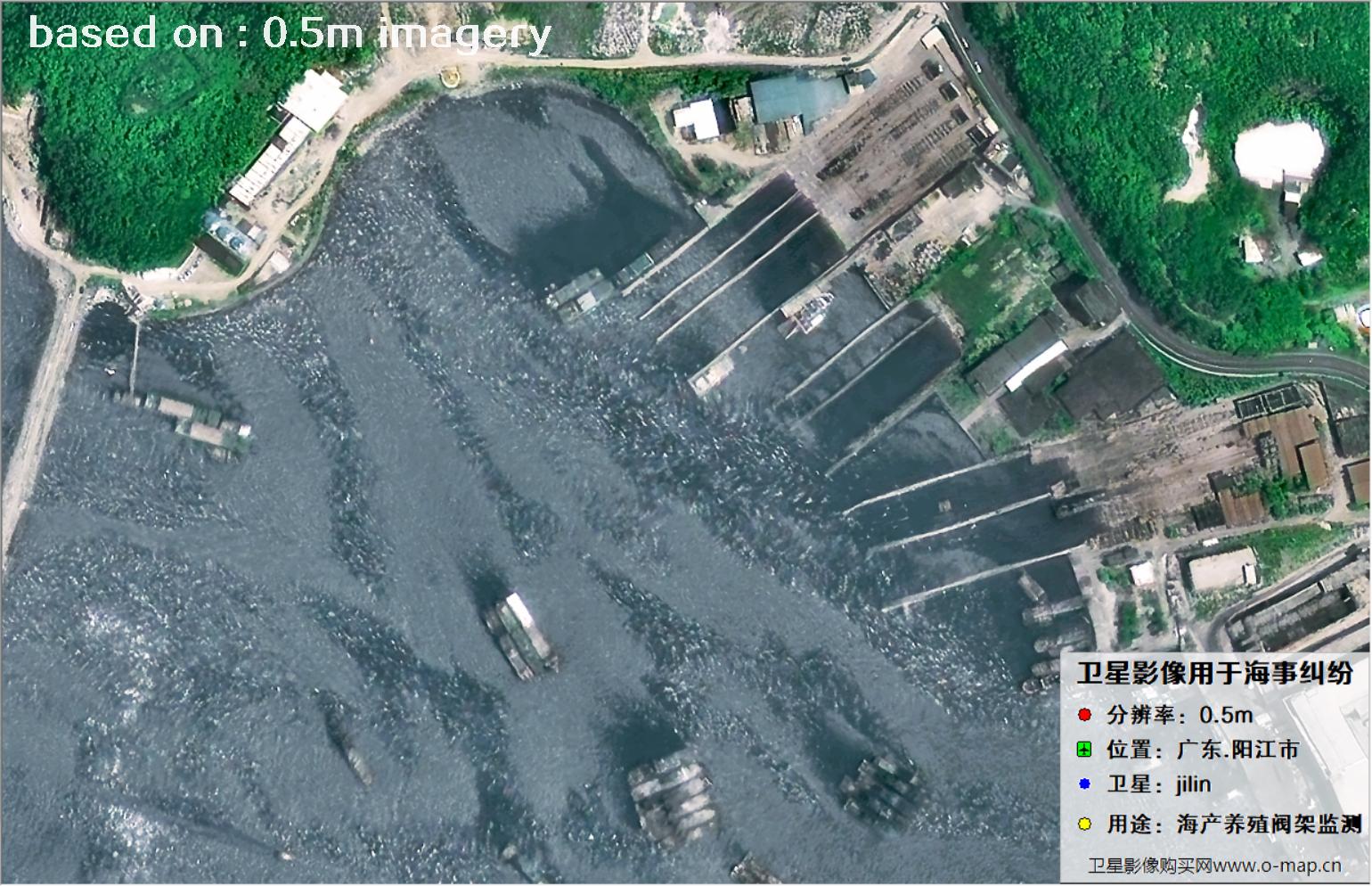The image size is (1372, 886).
Task: Click the square raft cluster at bottom center
Action: click(x=670, y=796)
